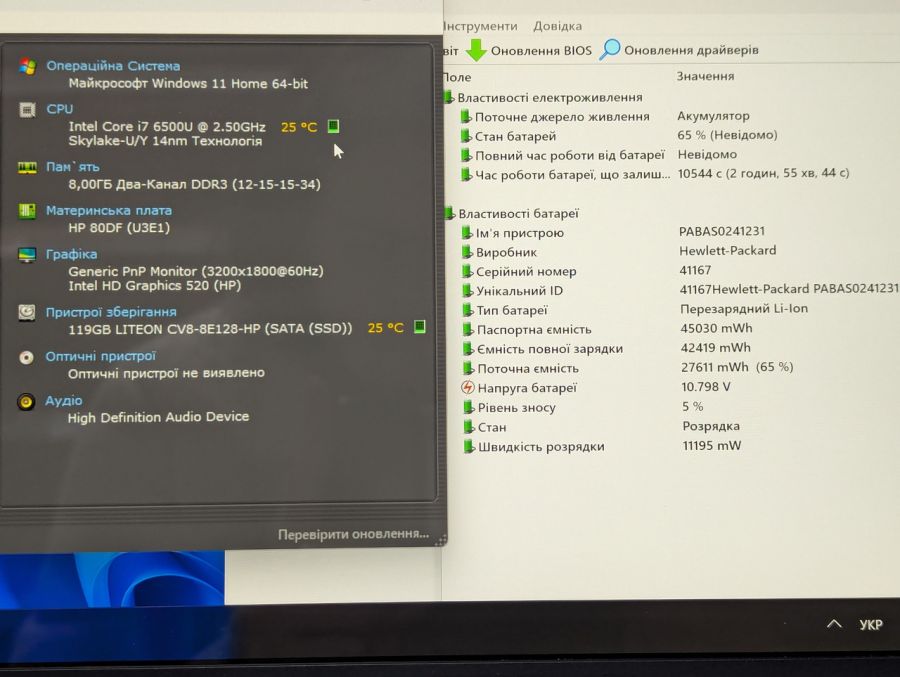This screenshot has height=677, width=900.
Task: Select the Час роботи батареї, що залиш... row
Action: tap(655, 174)
